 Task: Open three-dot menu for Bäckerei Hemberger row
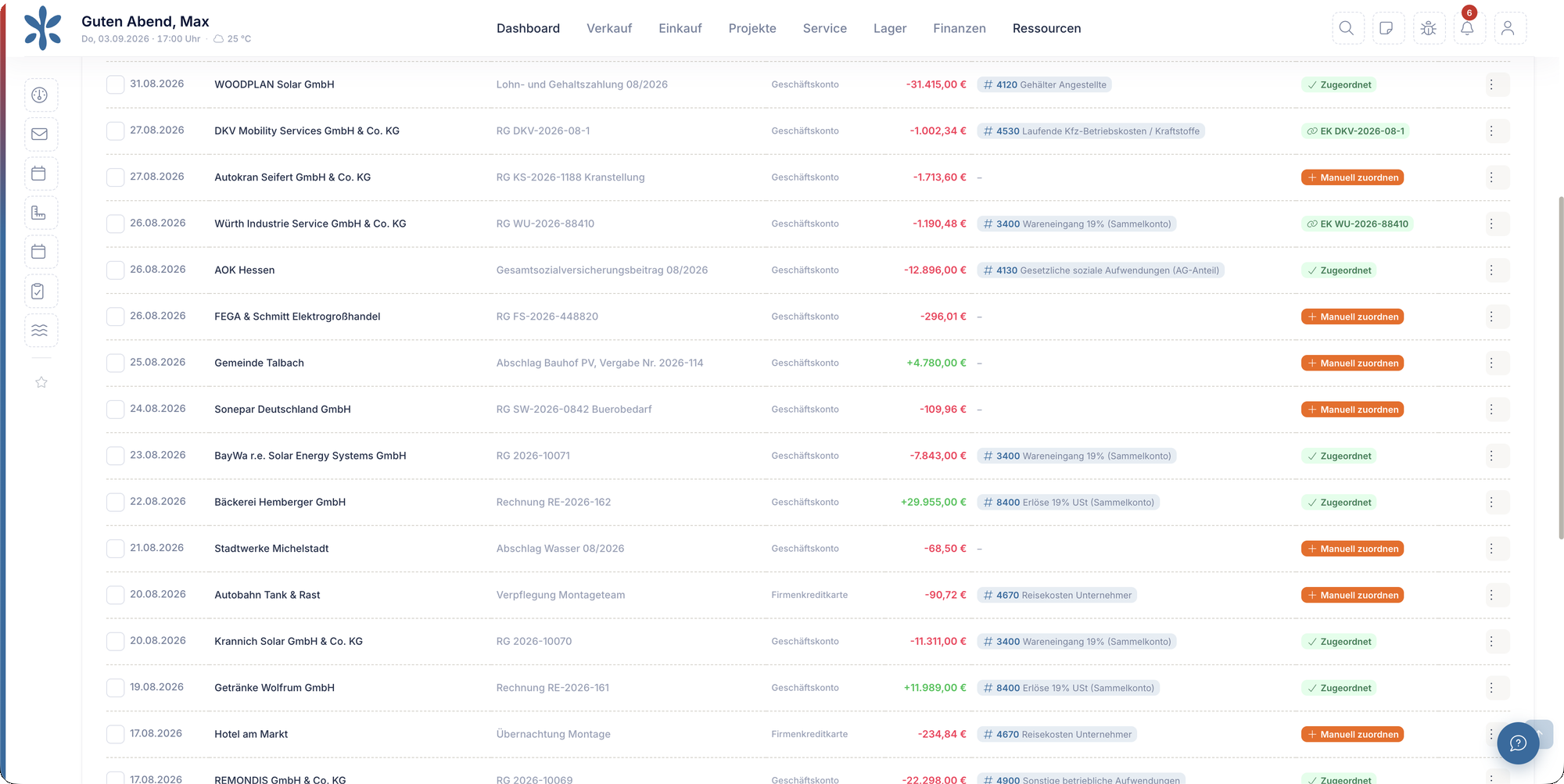(x=1491, y=502)
